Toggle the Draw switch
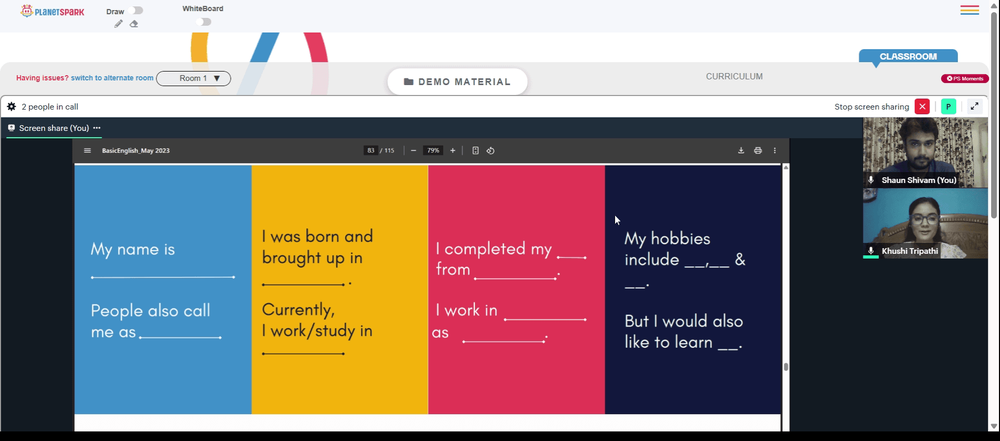 point(135,10)
